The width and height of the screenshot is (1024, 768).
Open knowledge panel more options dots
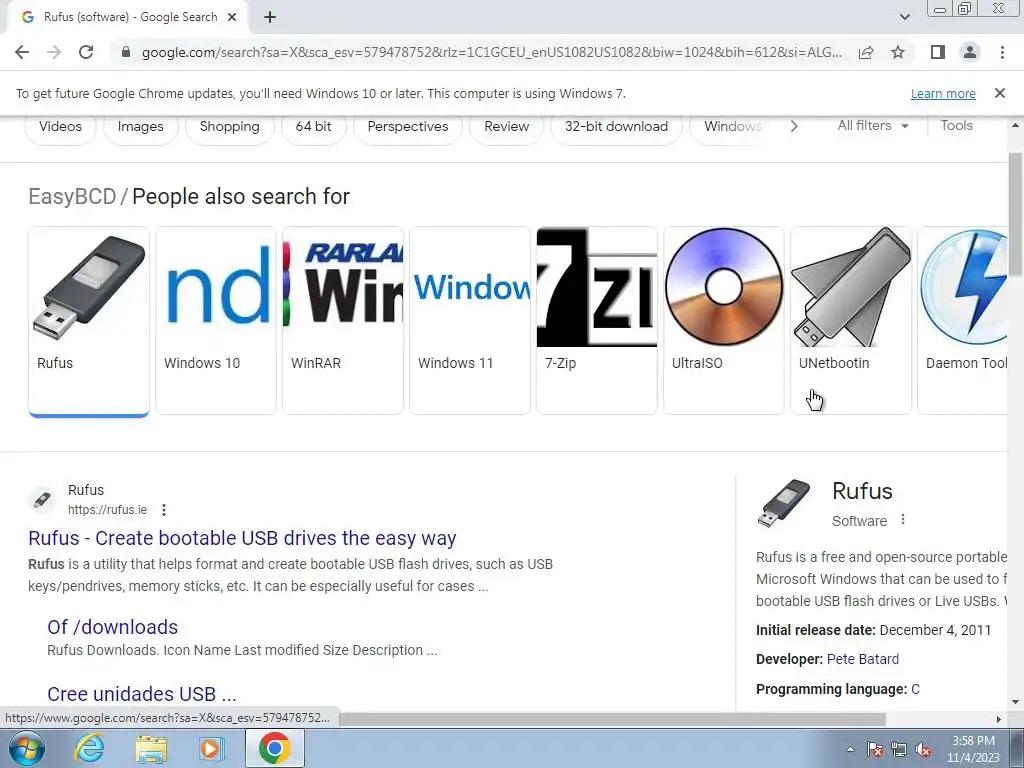pyautogui.click(x=903, y=520)
